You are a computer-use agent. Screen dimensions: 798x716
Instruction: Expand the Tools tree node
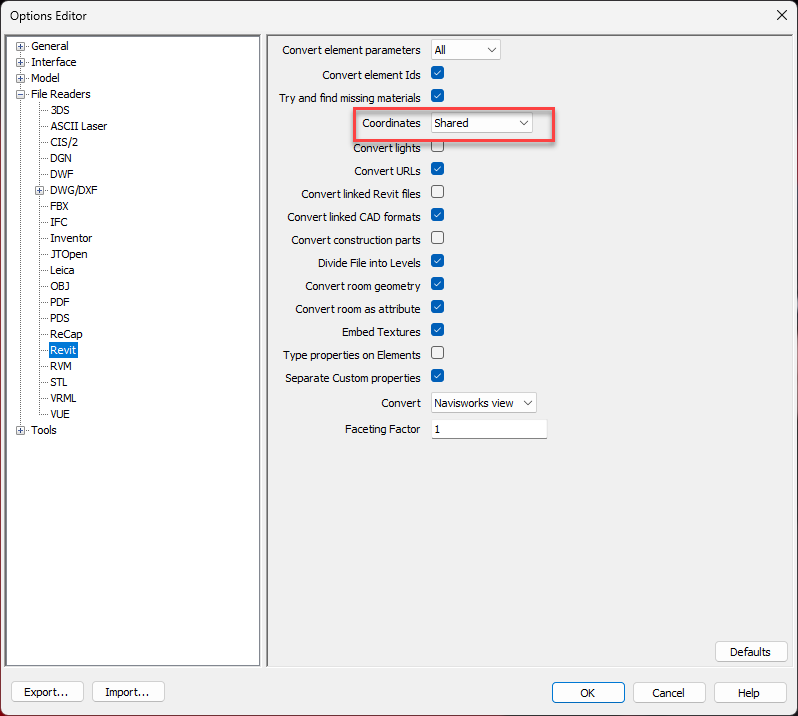pyautogui.click(x=20, y=431)
